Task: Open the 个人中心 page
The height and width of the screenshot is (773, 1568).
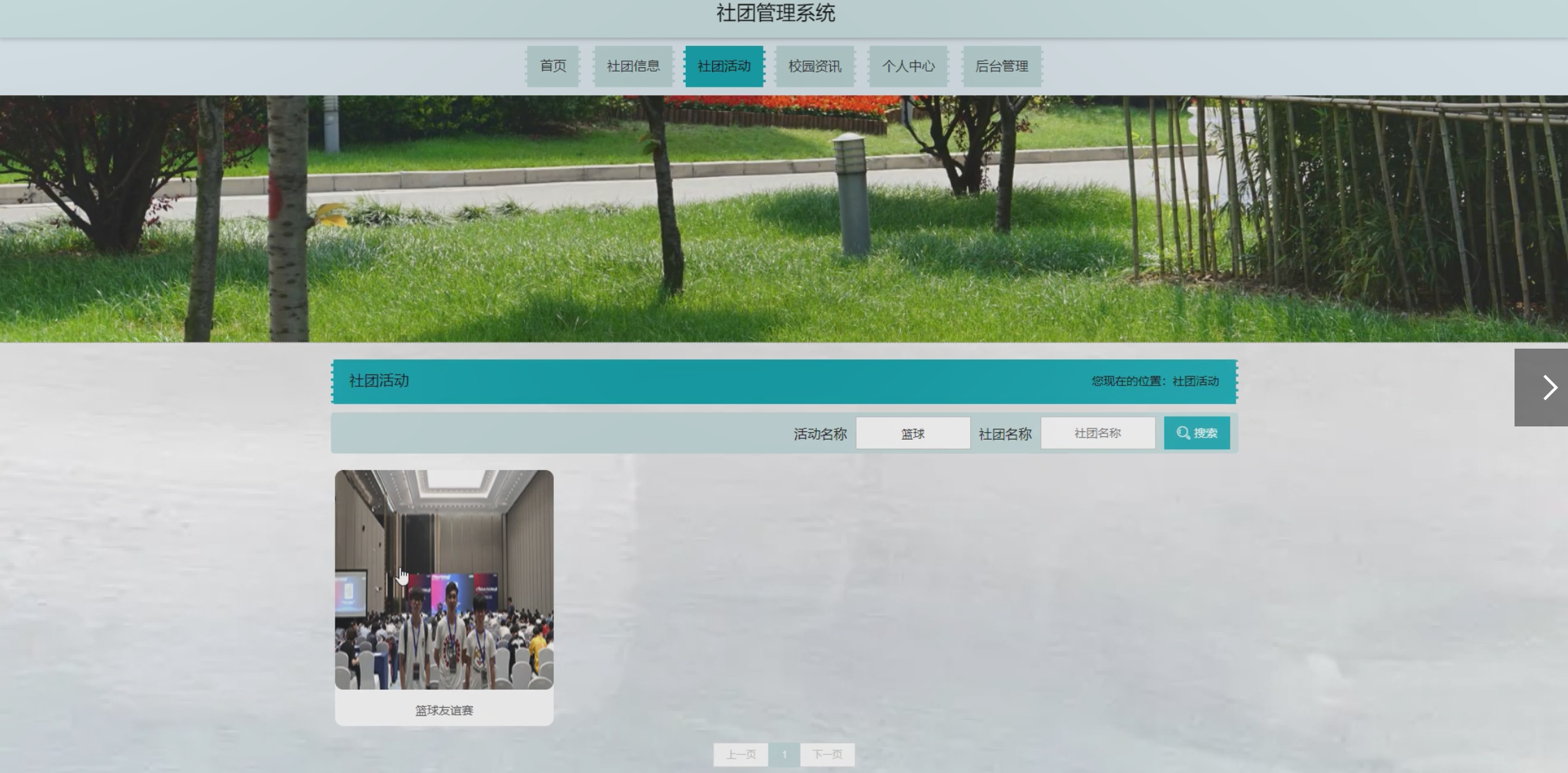Action: 908,67
